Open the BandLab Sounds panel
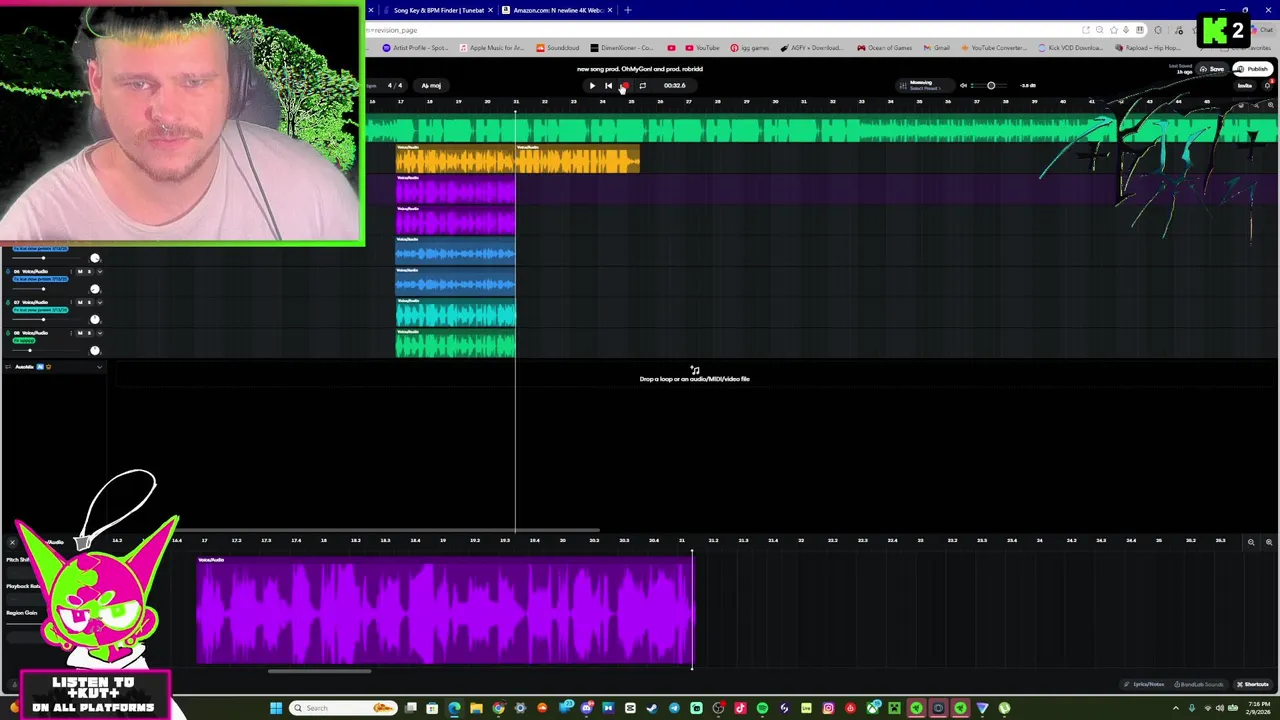1280x720 pixels. tap(1199, 684)
